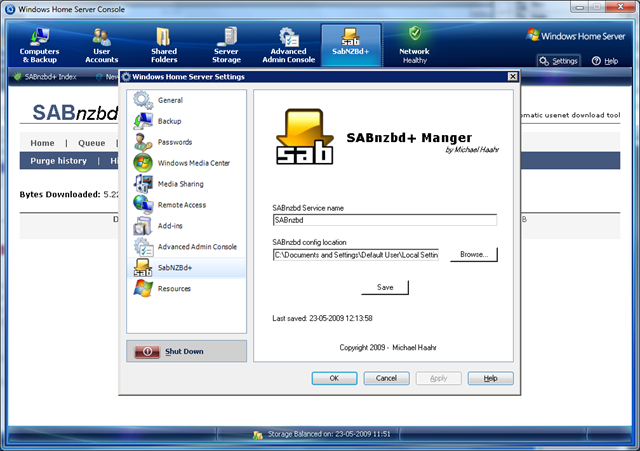Screen dimensions: 640x451
Task: Click SabNZBd+ sidebar sab icon
Action: [143, 268]
